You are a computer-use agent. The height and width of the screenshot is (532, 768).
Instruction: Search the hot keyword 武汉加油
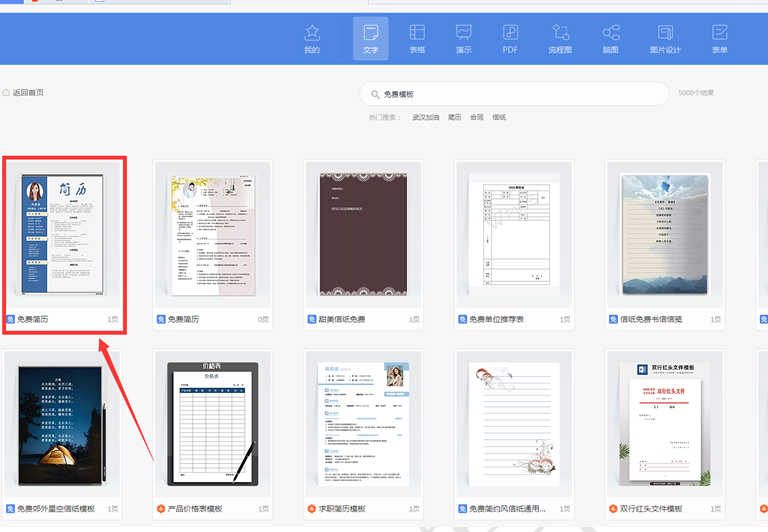point(426,117)
